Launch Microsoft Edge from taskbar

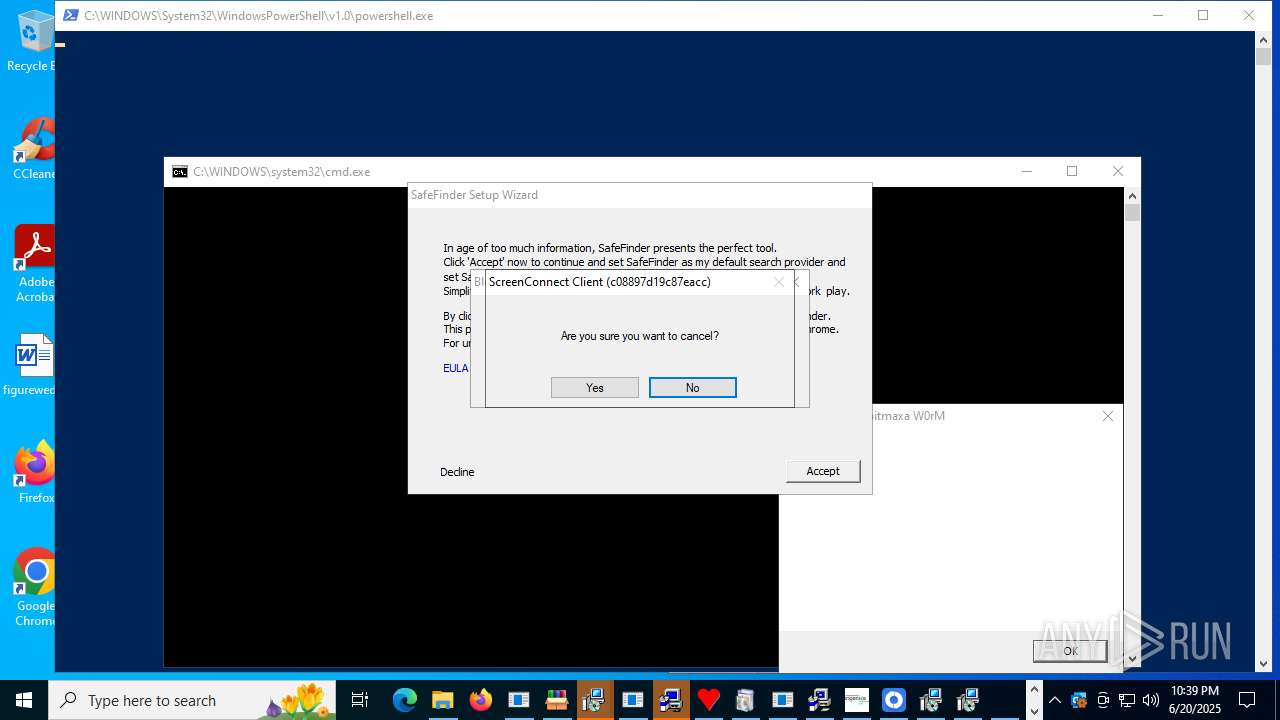(x=405, y=700)
